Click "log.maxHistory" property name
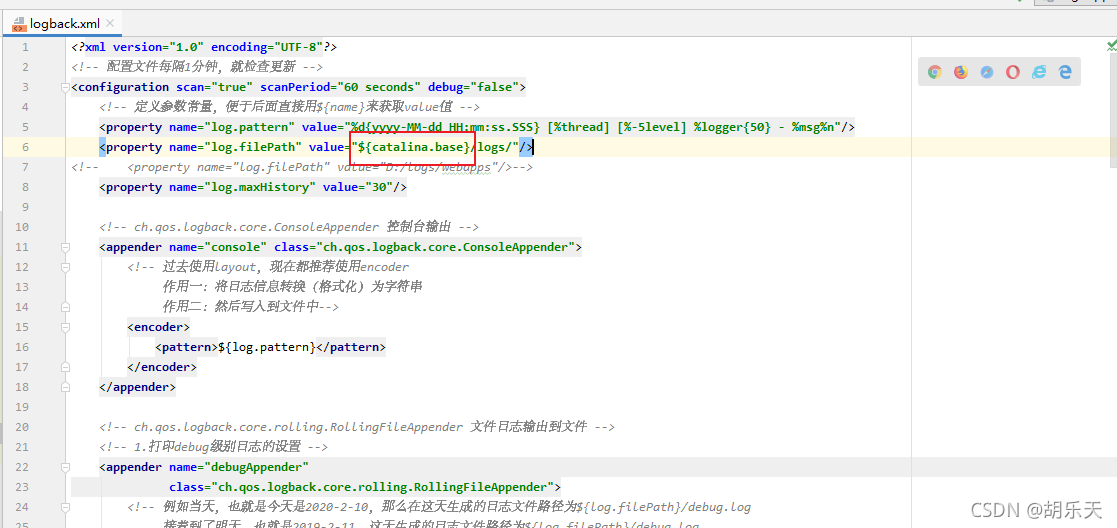This screenshot has height=528, width=1117. coord(264,187)
